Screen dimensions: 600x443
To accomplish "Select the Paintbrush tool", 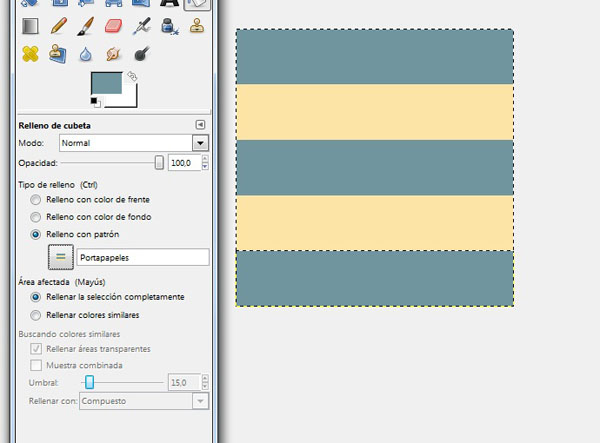I will coord(86,26).
